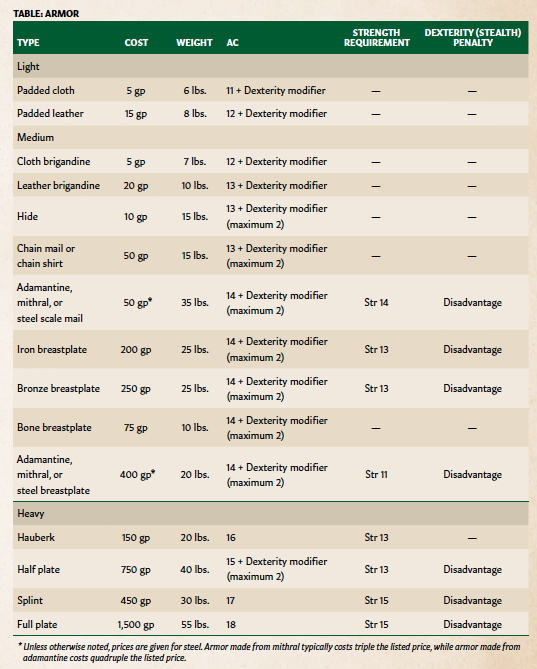Click Hide armor's 10 gp cost
The image size is (537, 669).
(136, 217)
